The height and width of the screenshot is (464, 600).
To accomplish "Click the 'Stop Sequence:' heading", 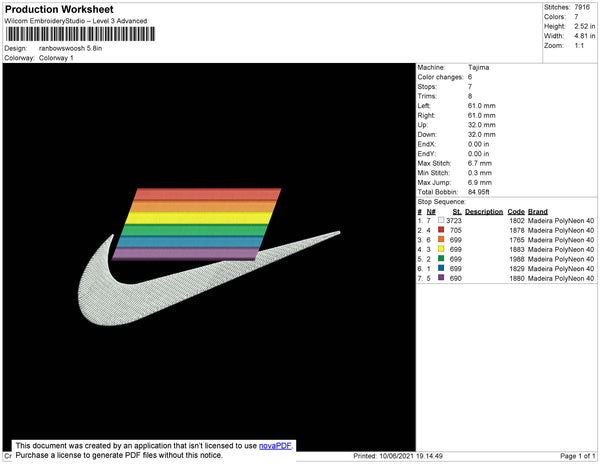I will coord(441,202).
